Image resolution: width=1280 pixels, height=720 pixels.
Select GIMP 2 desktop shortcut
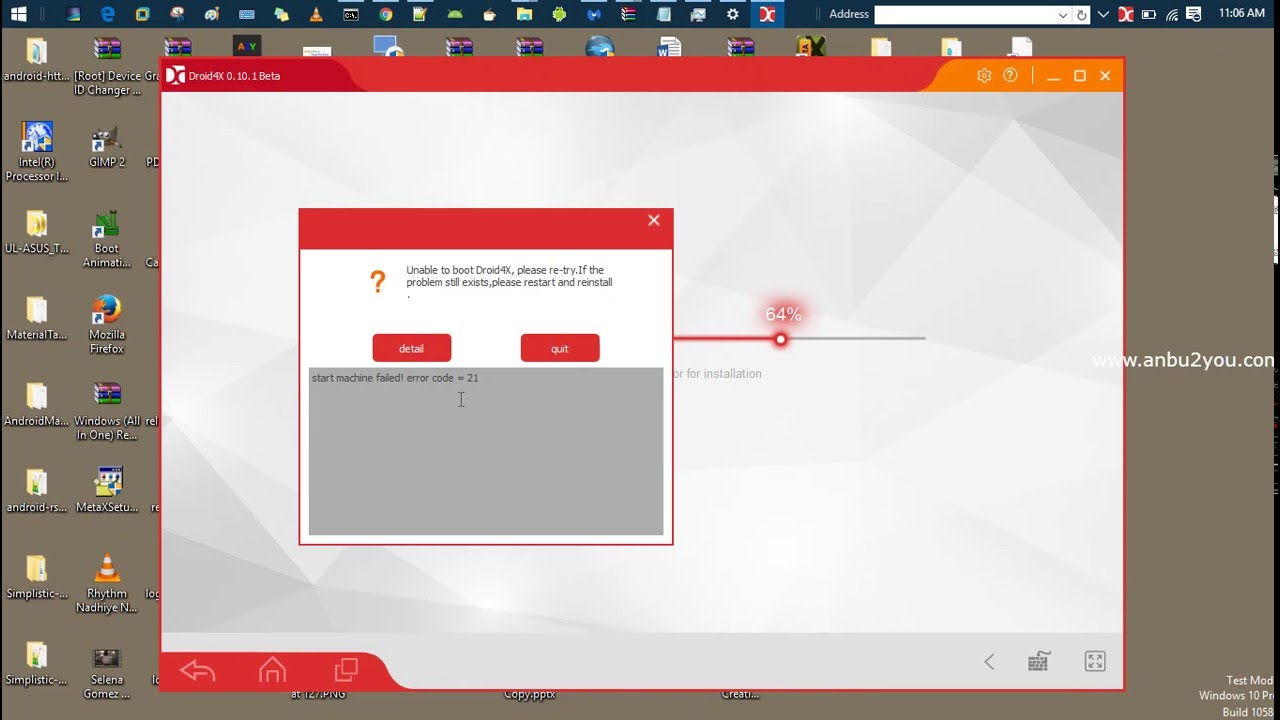point(107,146)
